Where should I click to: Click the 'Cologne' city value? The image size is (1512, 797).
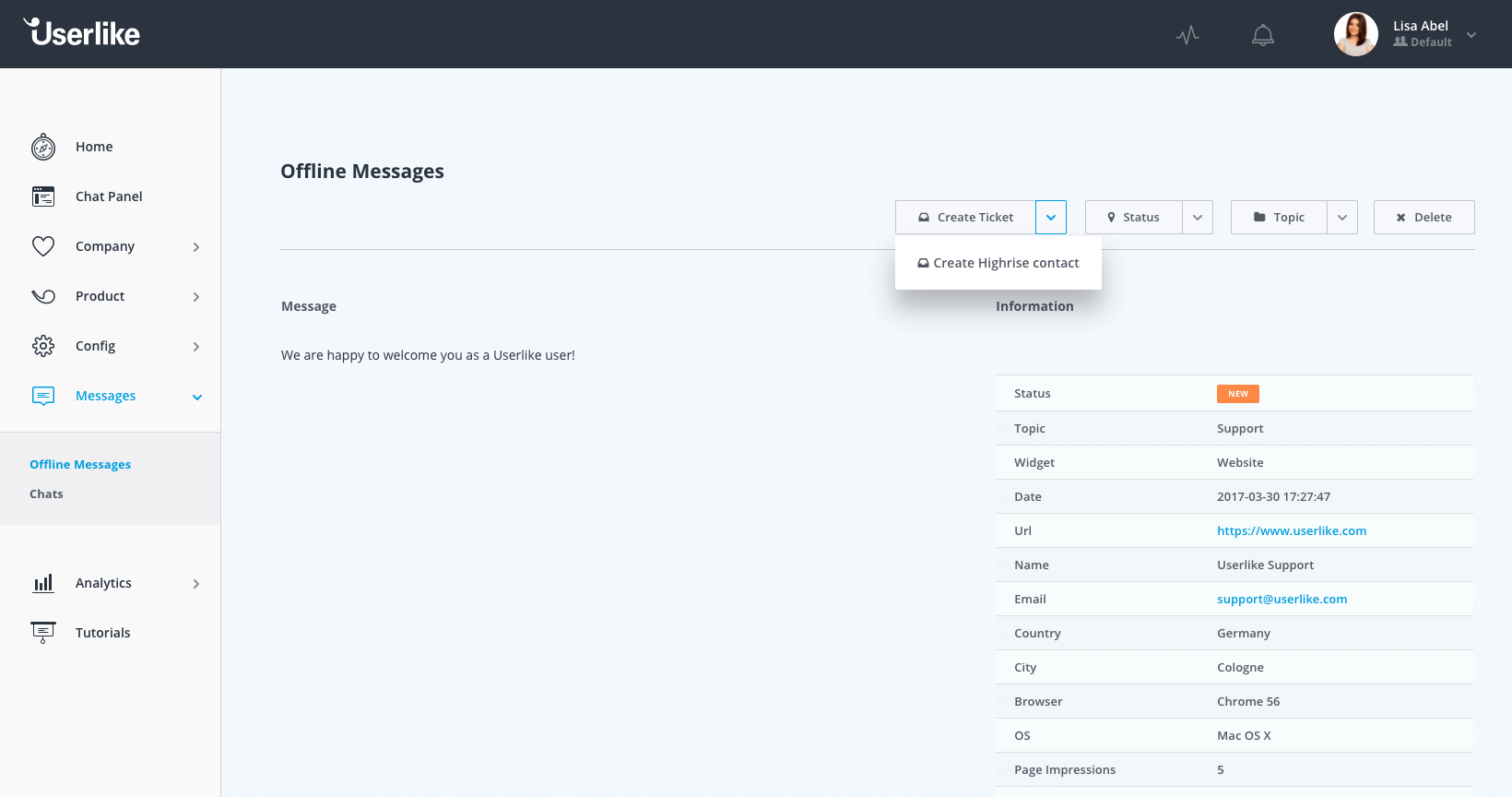click(1240, 667)
